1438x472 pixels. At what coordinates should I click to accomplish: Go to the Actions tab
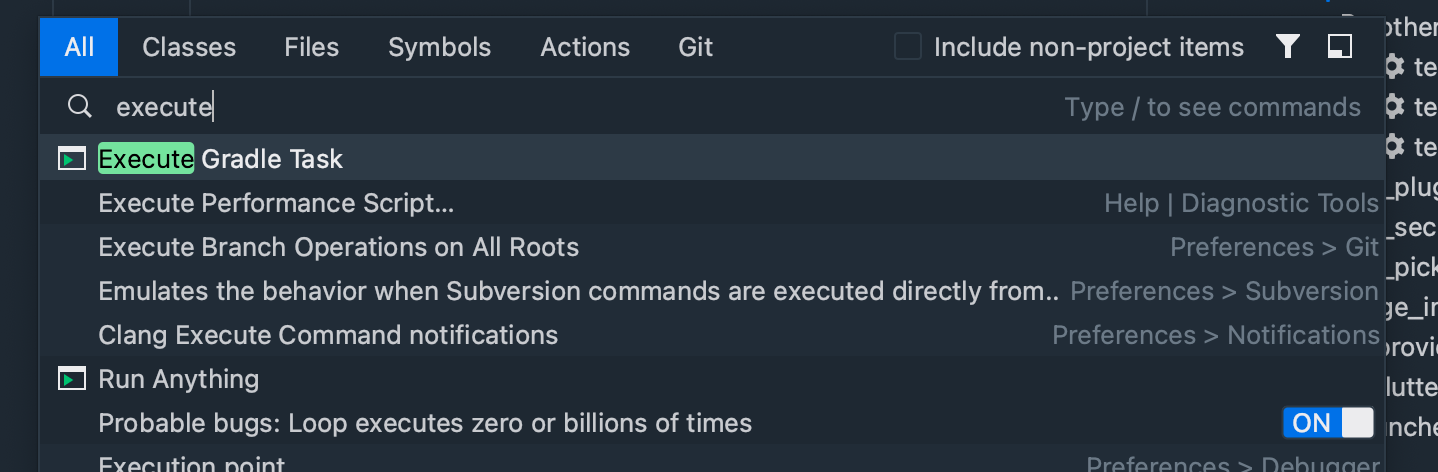click(x=585, y=47)
